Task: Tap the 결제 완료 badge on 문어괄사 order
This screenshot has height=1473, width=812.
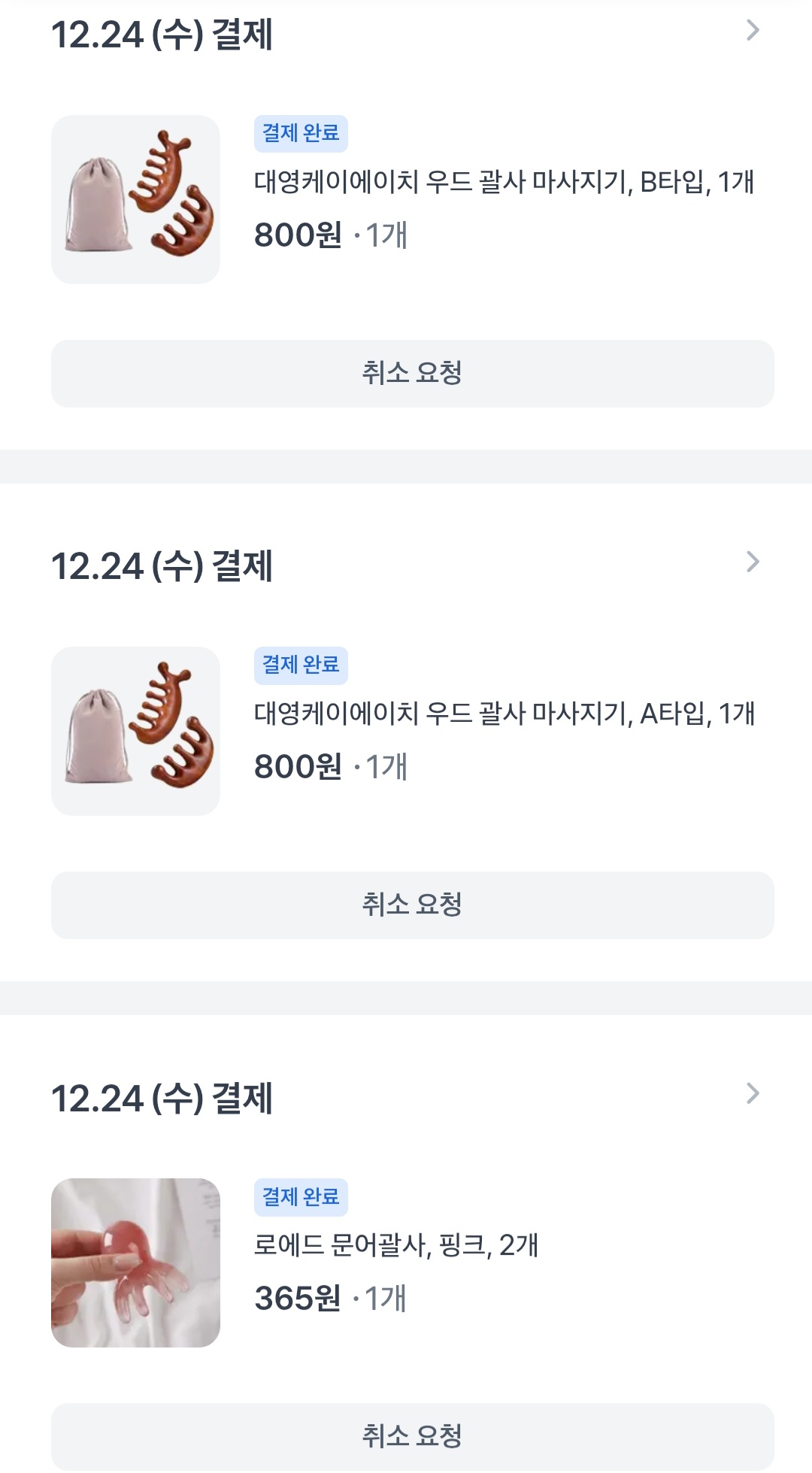Action: click(x=301, y=1197)
